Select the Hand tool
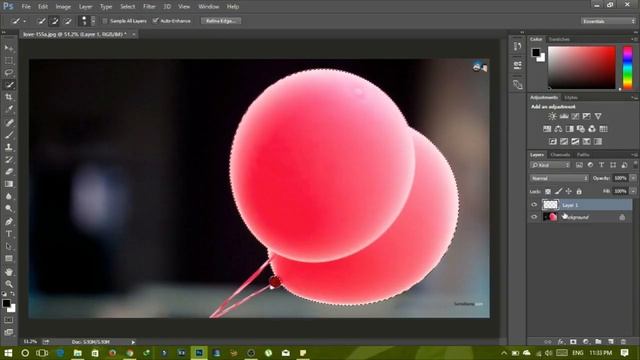The image size is (640, 360). (x=9, y=272)
